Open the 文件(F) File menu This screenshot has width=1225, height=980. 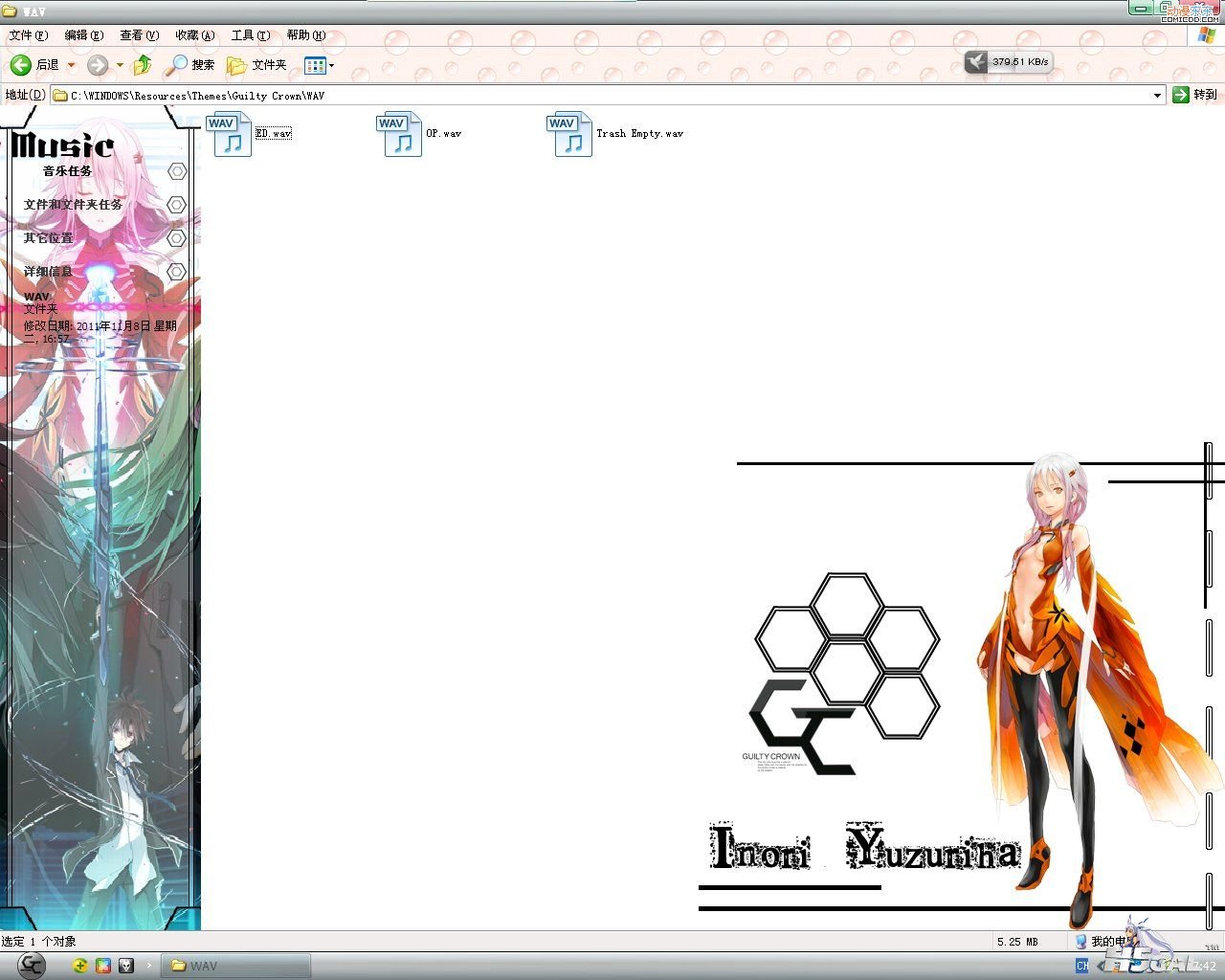tap(28, 35)
